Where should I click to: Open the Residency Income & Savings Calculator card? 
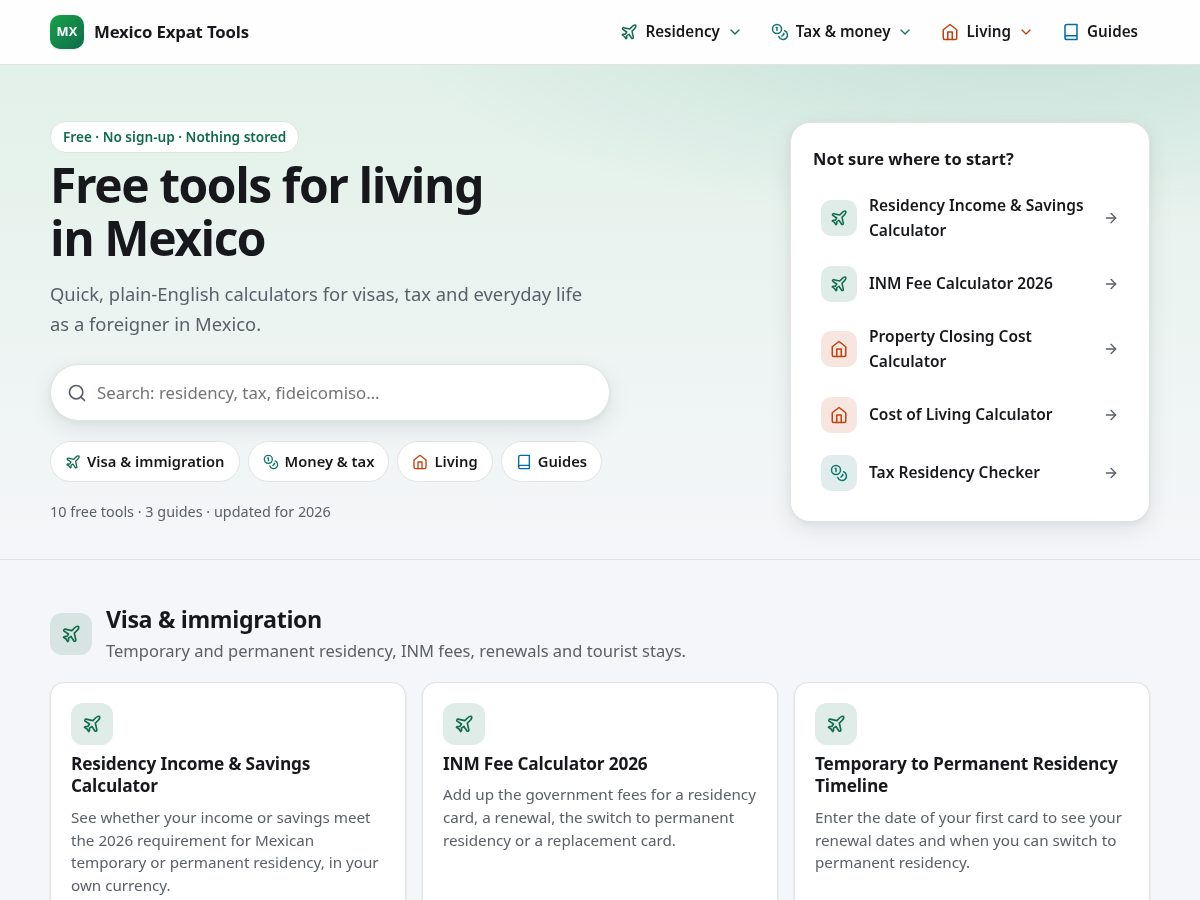point(228,792)
